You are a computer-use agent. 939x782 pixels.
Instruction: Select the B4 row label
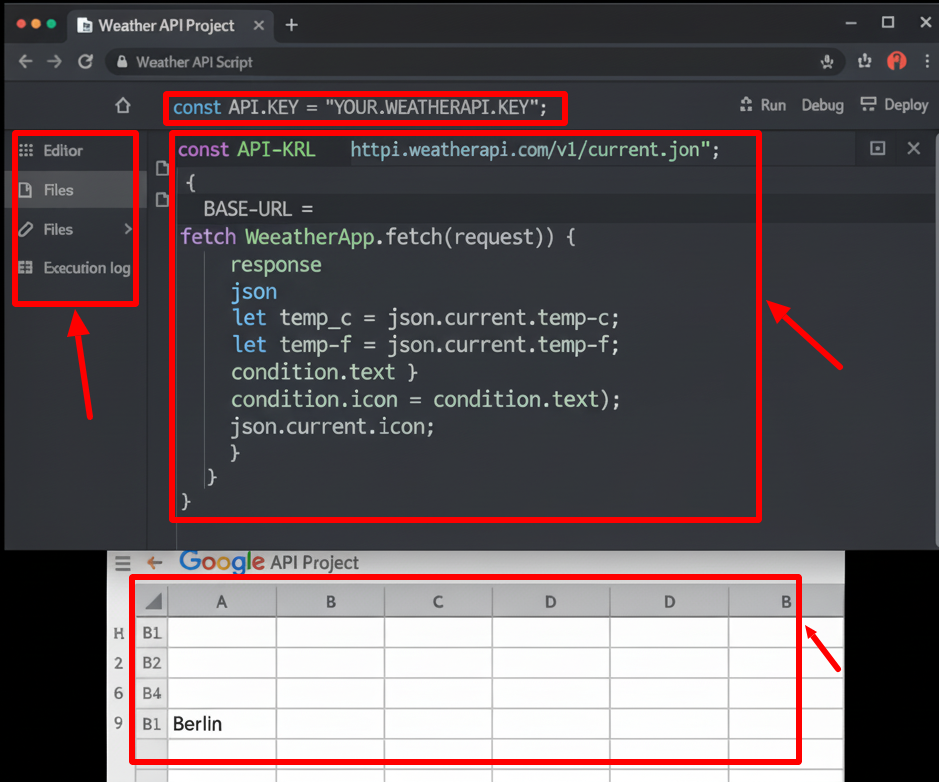[x=152, y=693]
